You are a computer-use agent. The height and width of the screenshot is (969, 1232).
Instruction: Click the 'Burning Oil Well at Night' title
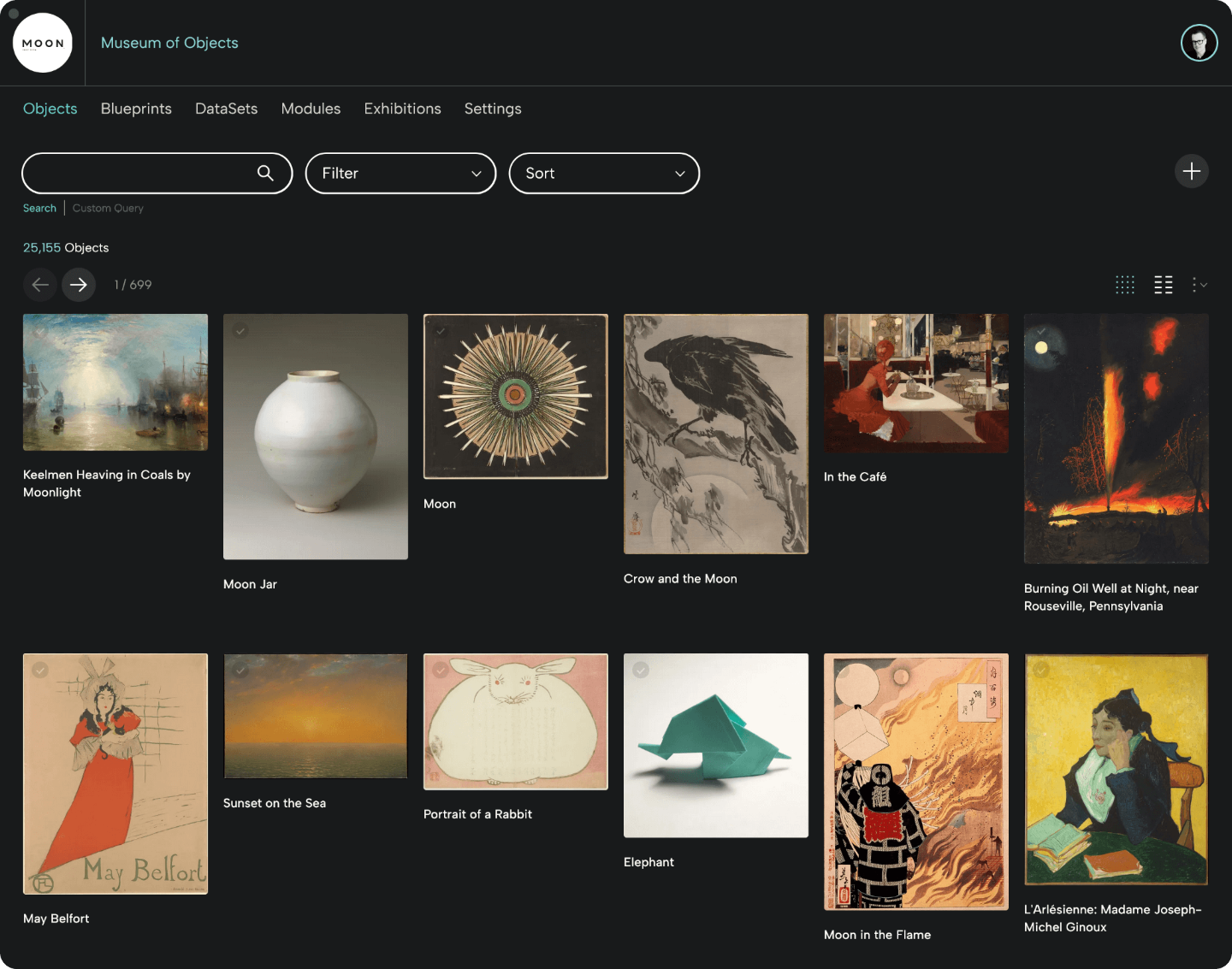[1111, 597]
